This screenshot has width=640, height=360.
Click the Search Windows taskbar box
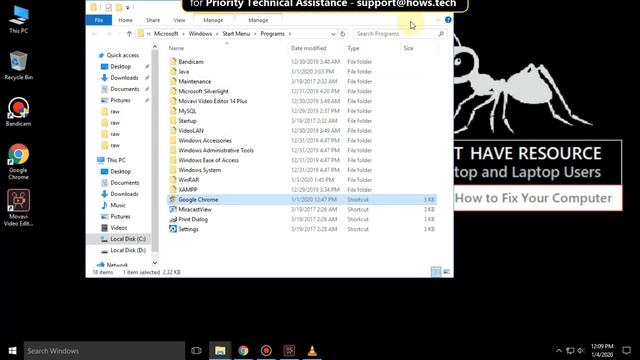pyautogui.click(x=104, y=351)
